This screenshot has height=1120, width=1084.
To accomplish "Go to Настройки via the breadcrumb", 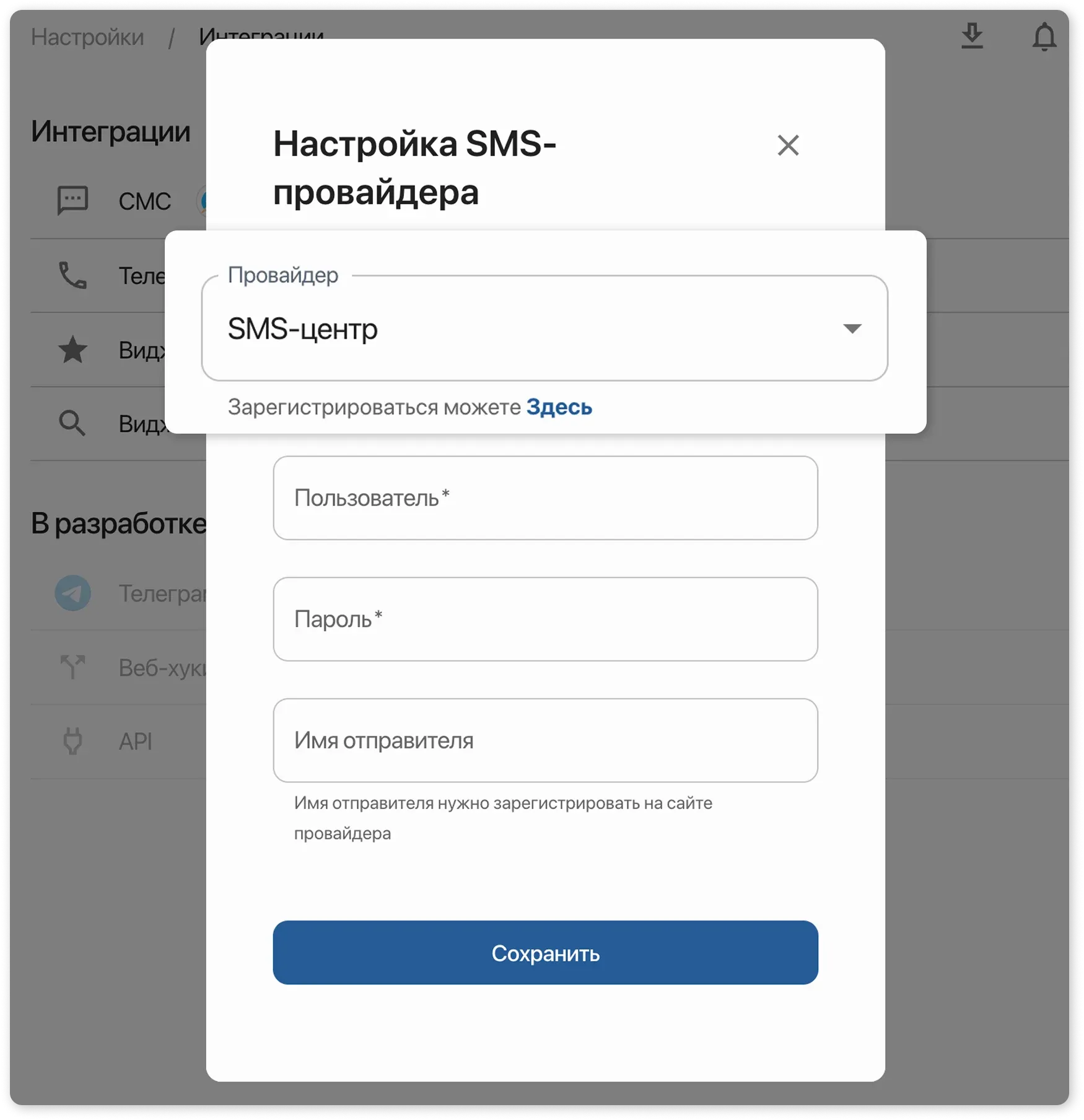I will [x=89, y=37].
